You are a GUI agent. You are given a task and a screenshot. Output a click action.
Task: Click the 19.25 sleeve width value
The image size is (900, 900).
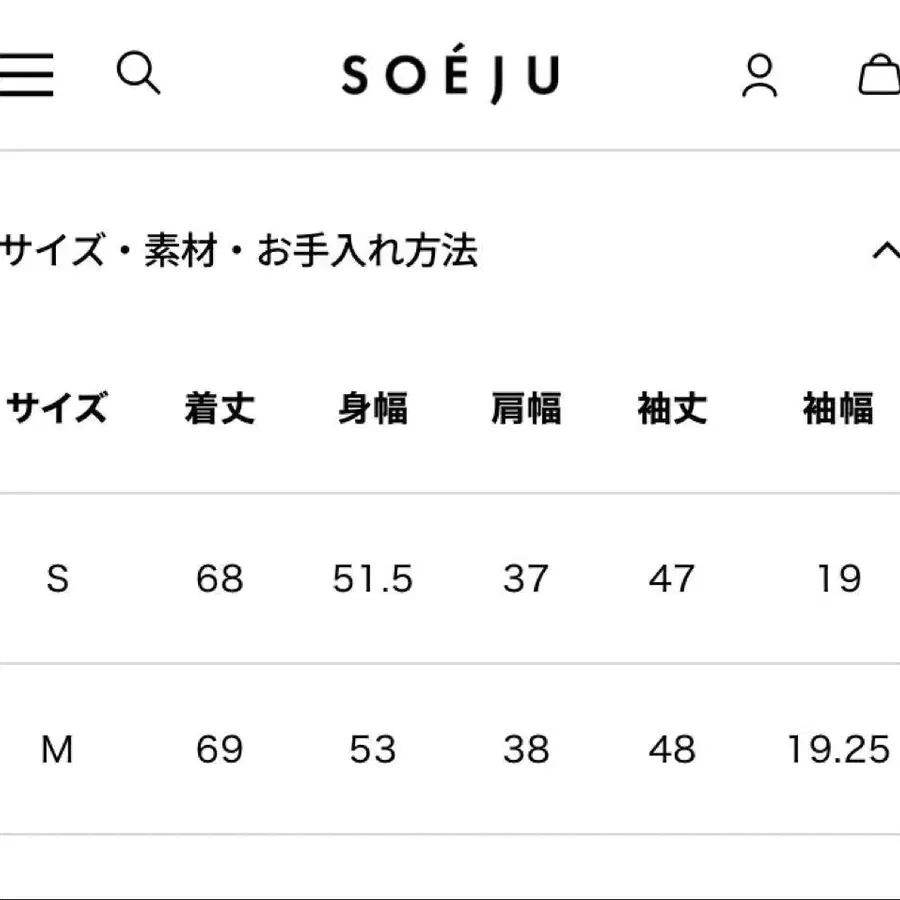838,749
